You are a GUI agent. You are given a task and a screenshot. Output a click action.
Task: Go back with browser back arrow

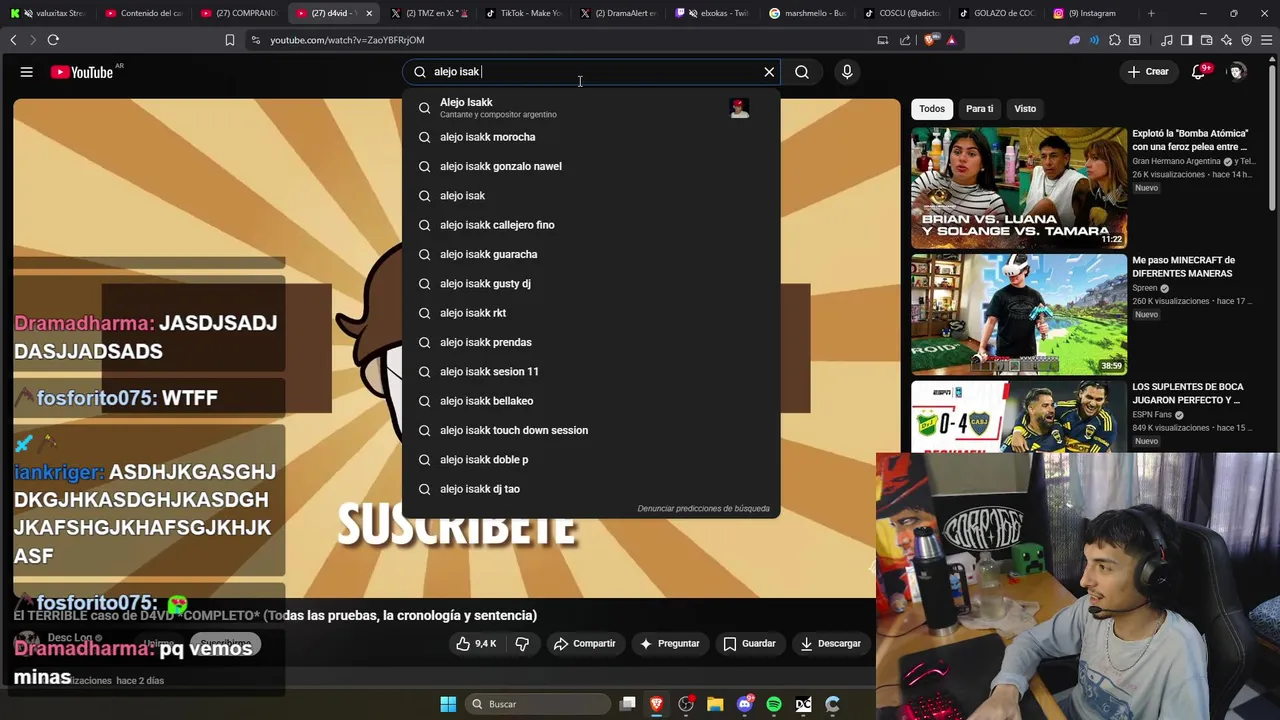click(13, 40)
